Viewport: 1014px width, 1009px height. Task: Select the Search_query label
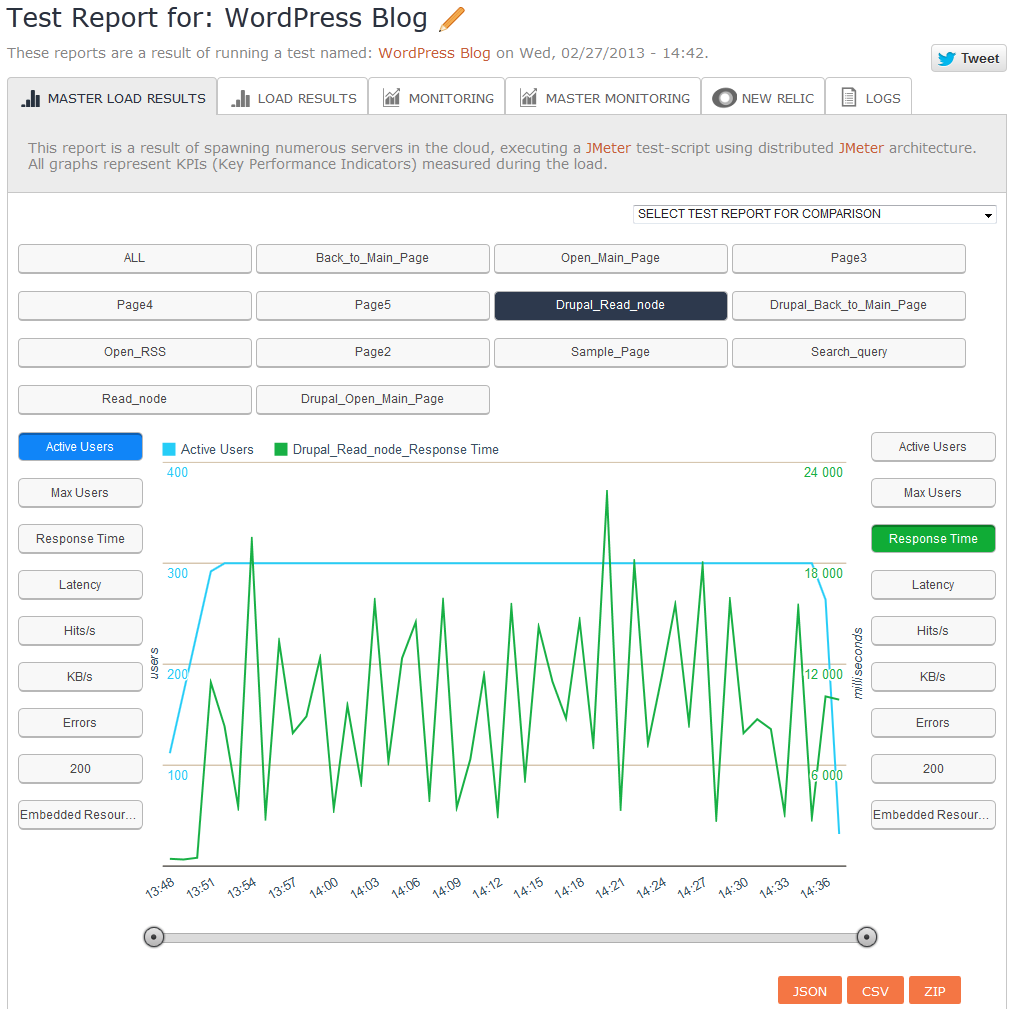click(848, 353)
